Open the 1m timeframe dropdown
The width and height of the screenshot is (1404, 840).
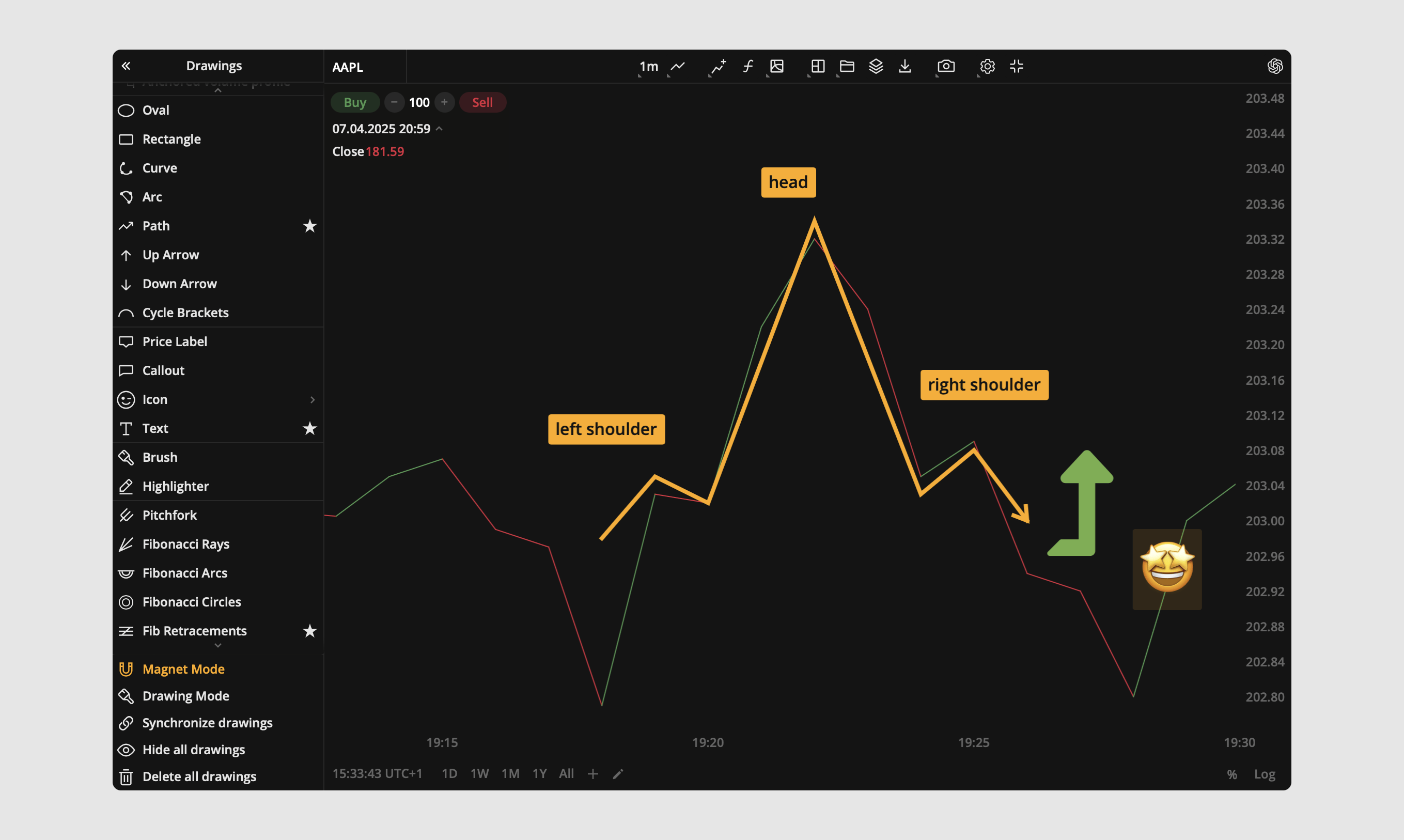[x=648, y=66]
